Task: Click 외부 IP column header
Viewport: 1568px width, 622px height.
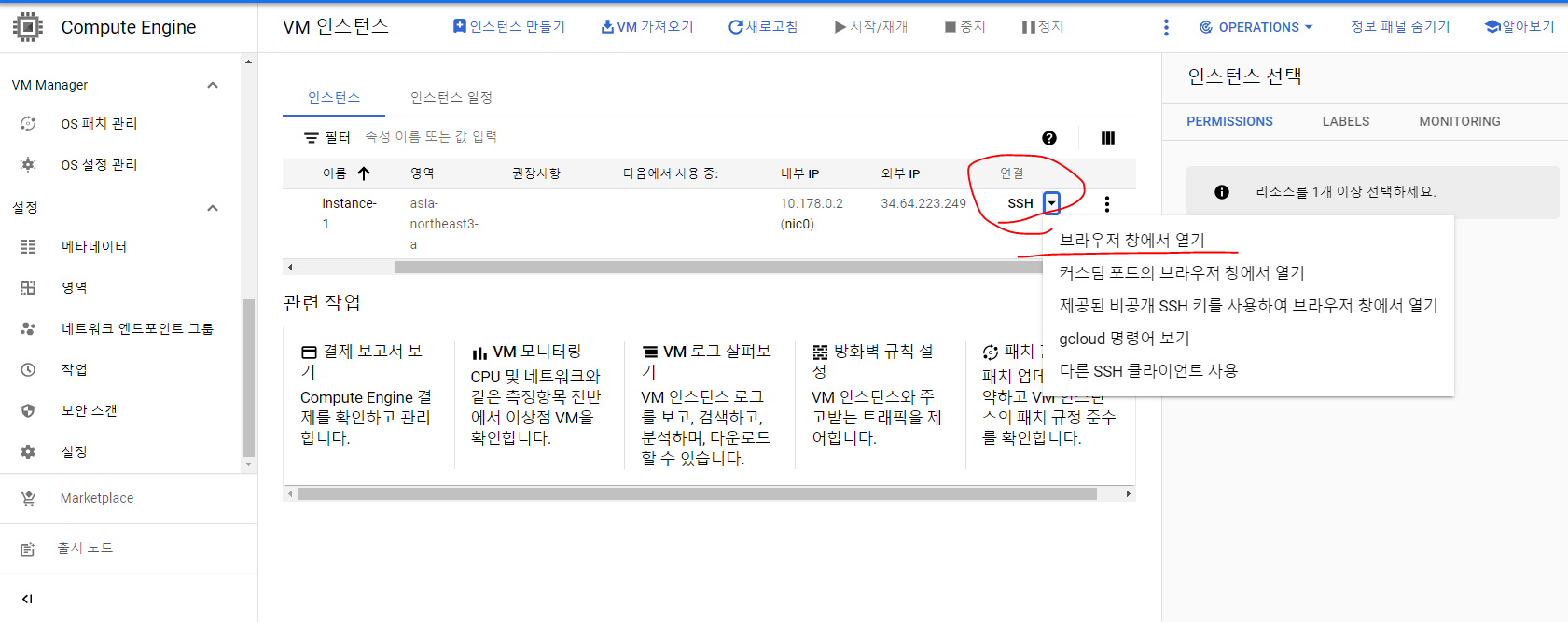Action: coord(900,173)
